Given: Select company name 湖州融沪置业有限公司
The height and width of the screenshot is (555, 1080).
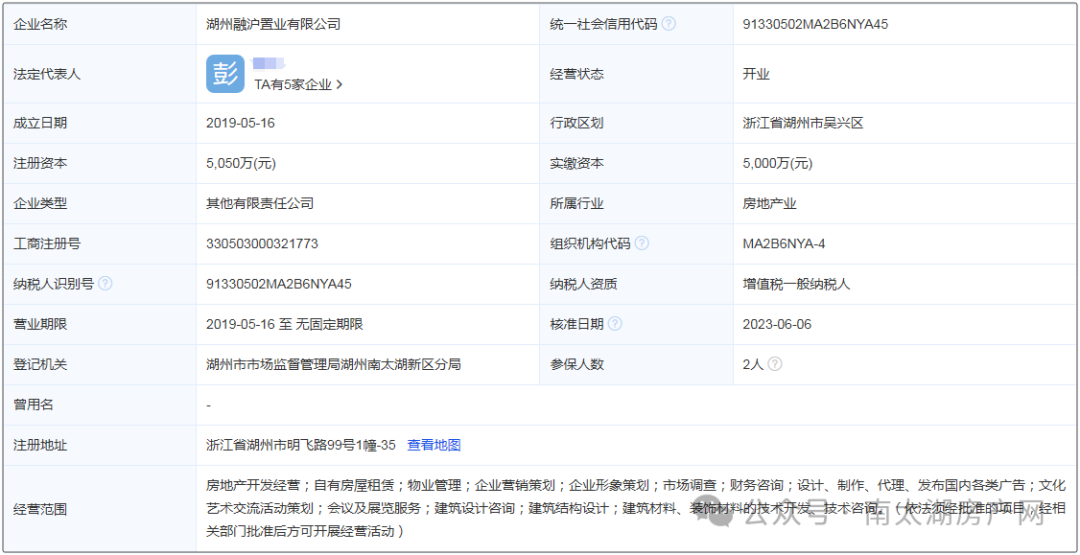Looking at the screenshot, I should [273, 24].
